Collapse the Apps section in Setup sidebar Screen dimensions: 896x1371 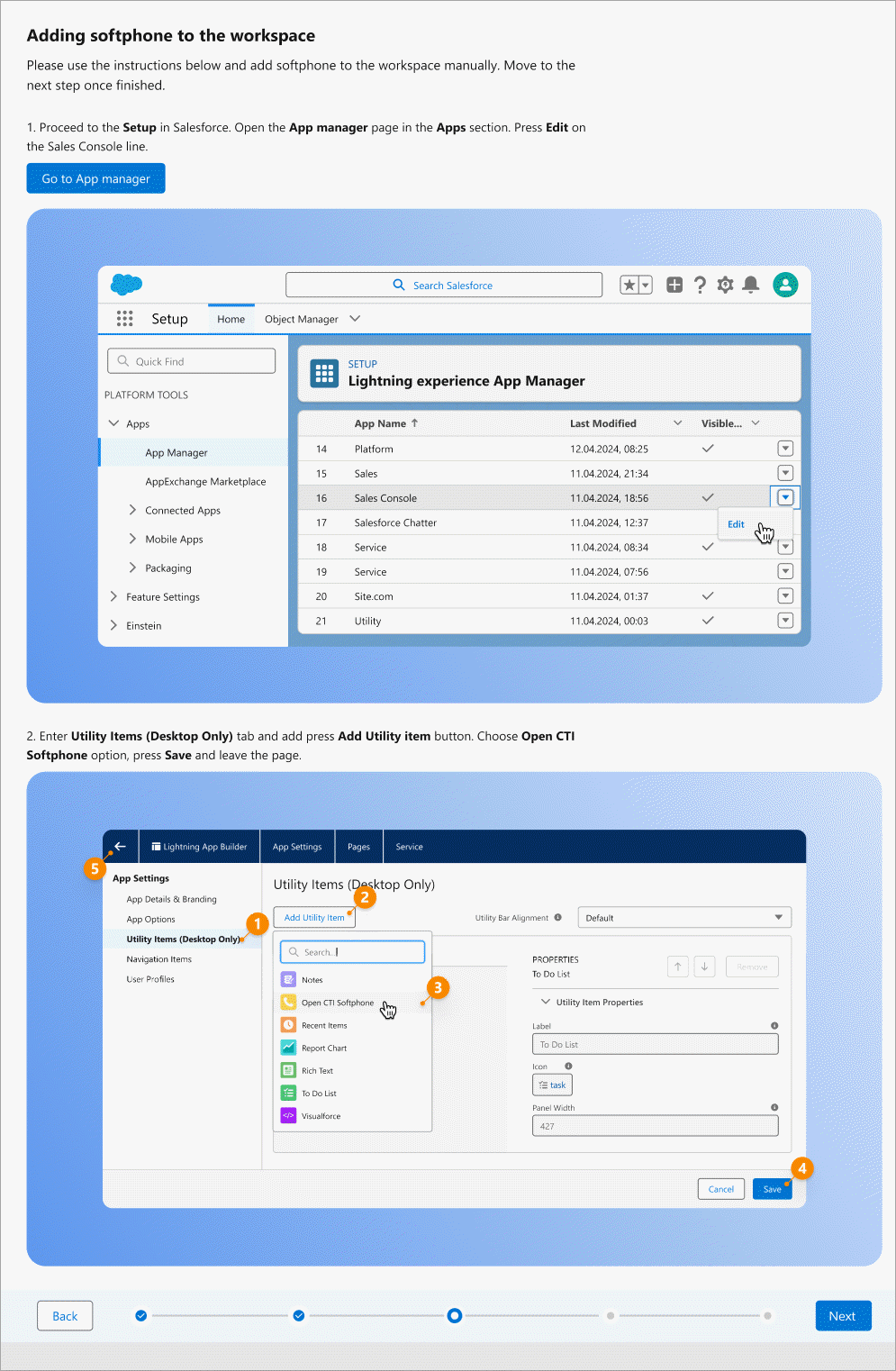(113, 423)
